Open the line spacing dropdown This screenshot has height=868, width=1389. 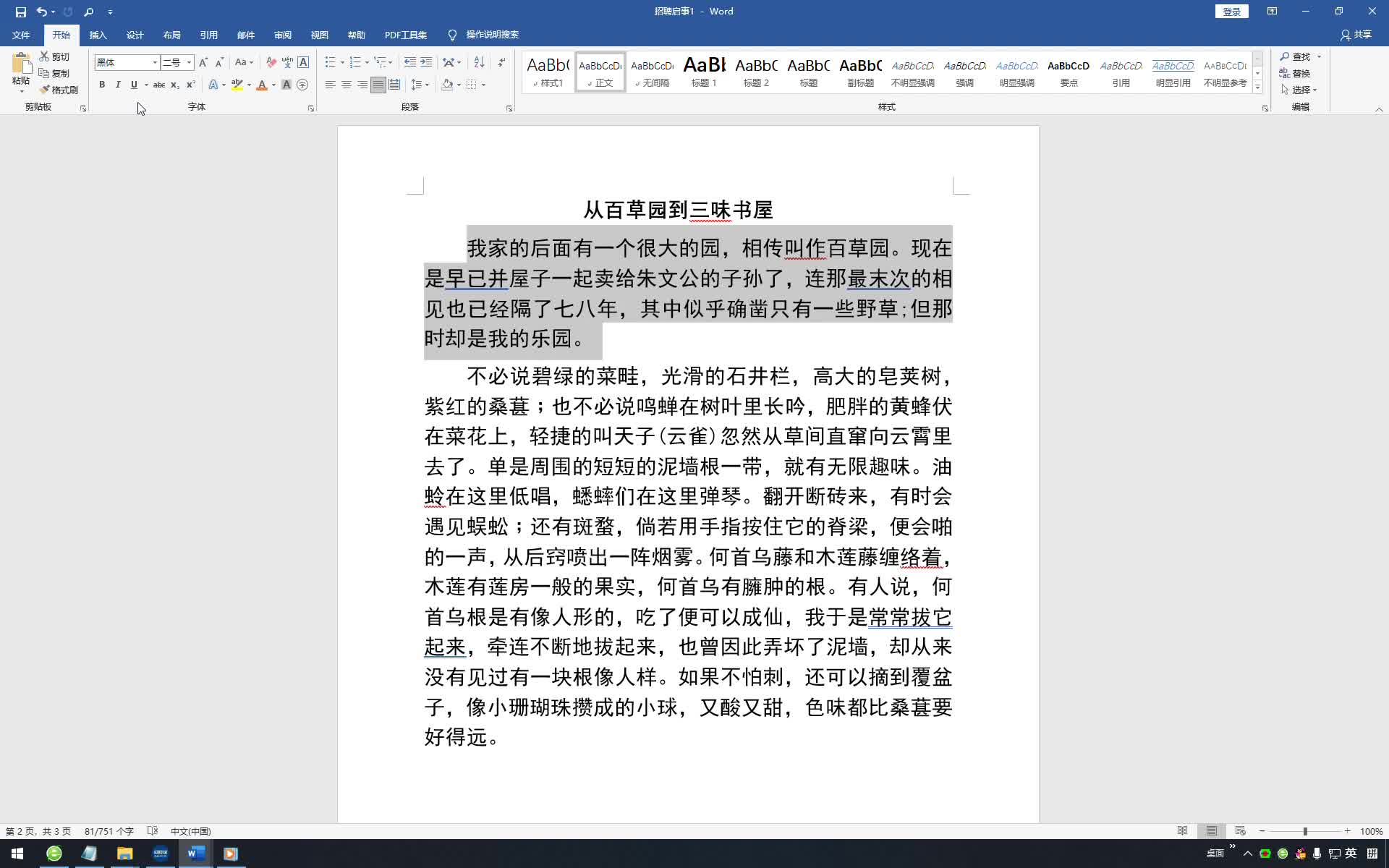click(x=420, y=85)
